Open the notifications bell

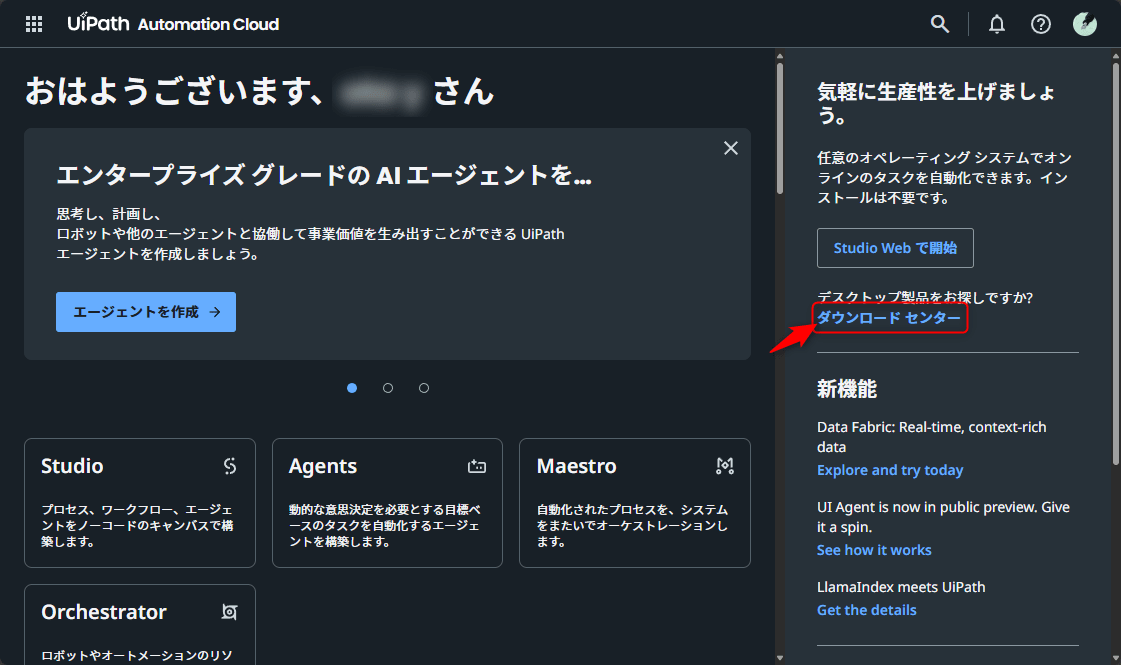coord(996,23)
